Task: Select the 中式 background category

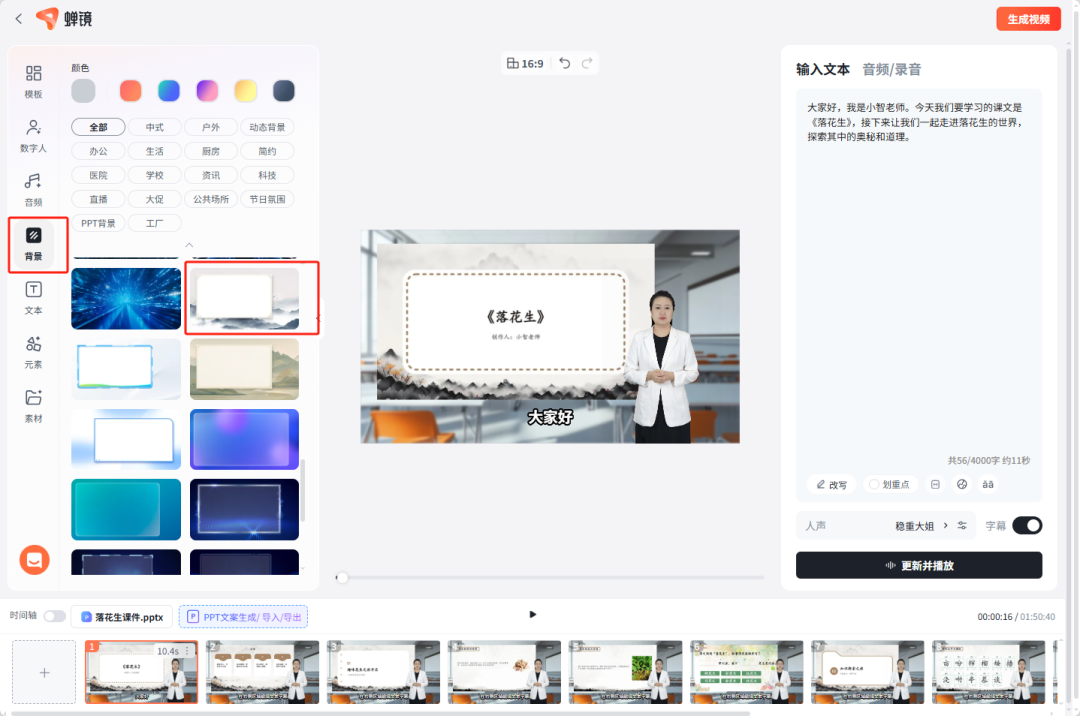Action: click(155, 127)
